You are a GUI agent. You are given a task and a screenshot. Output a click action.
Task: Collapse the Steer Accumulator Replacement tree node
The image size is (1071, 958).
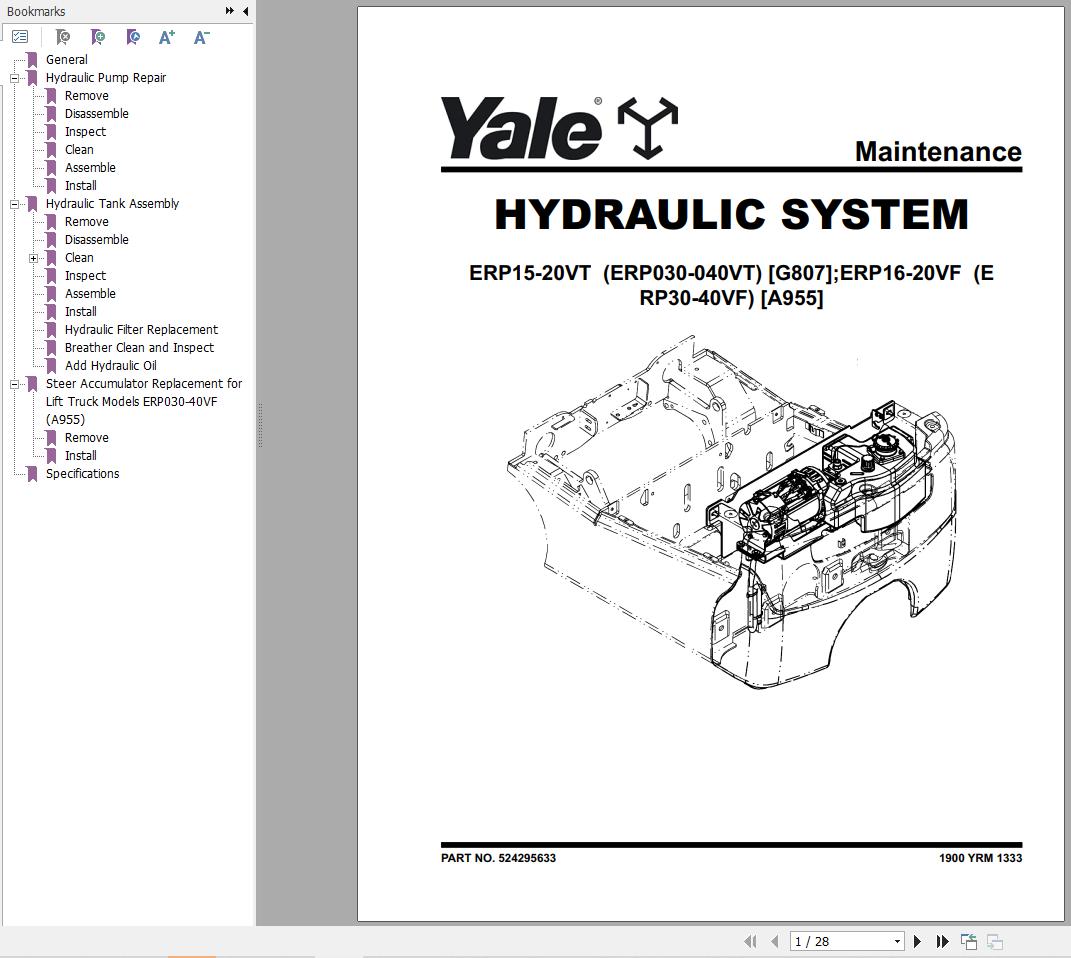[x=14, y=384]
